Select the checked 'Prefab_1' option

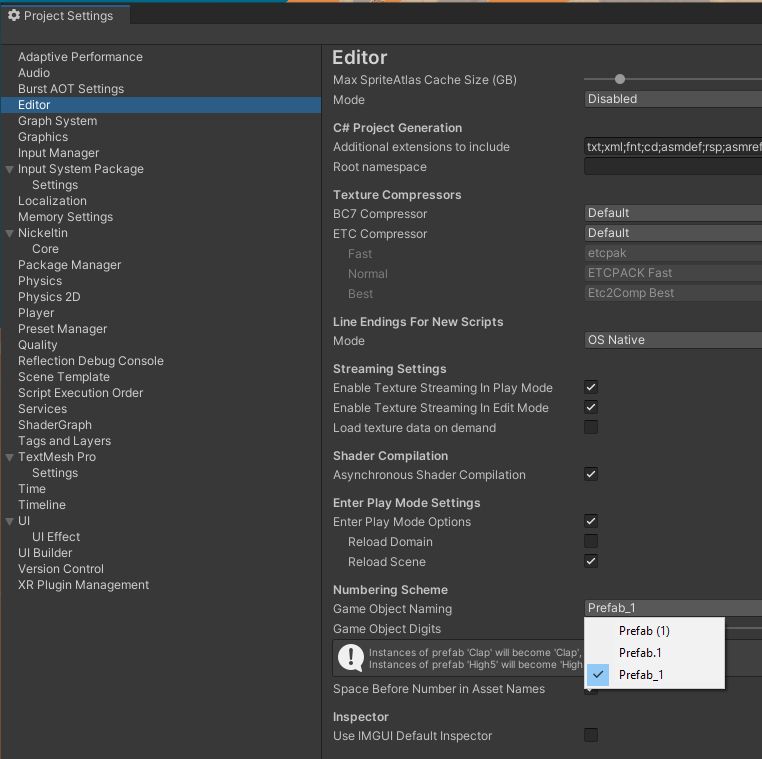click(641, 675)
